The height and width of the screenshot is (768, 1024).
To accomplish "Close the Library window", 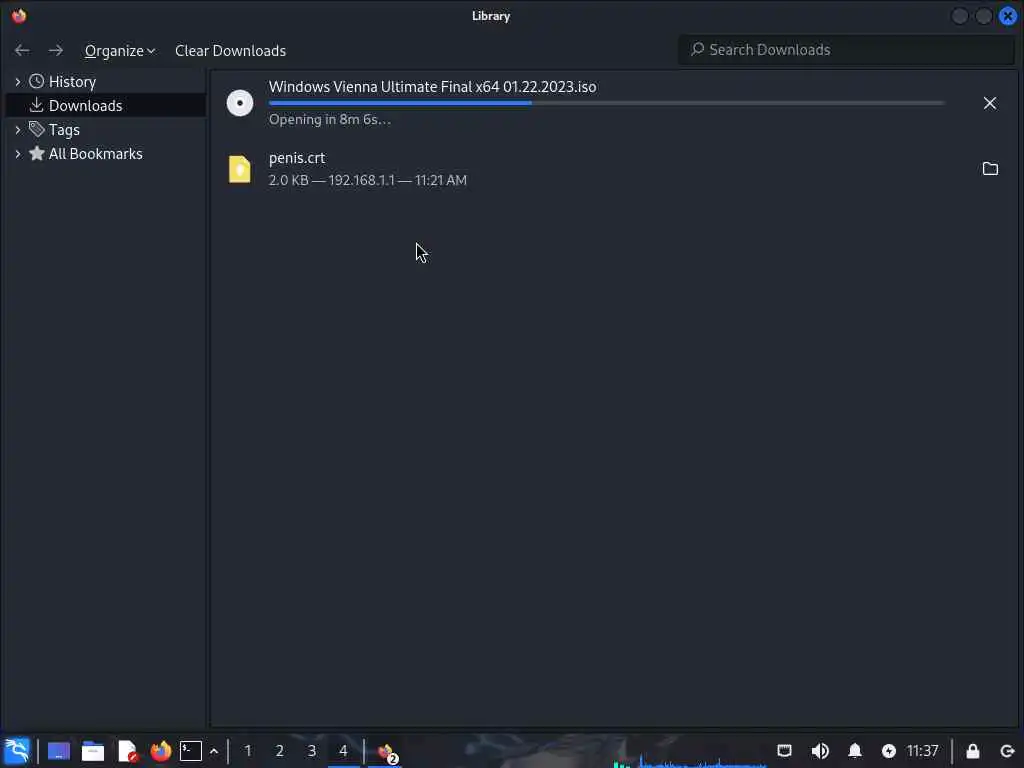I will pos(1008,16).
